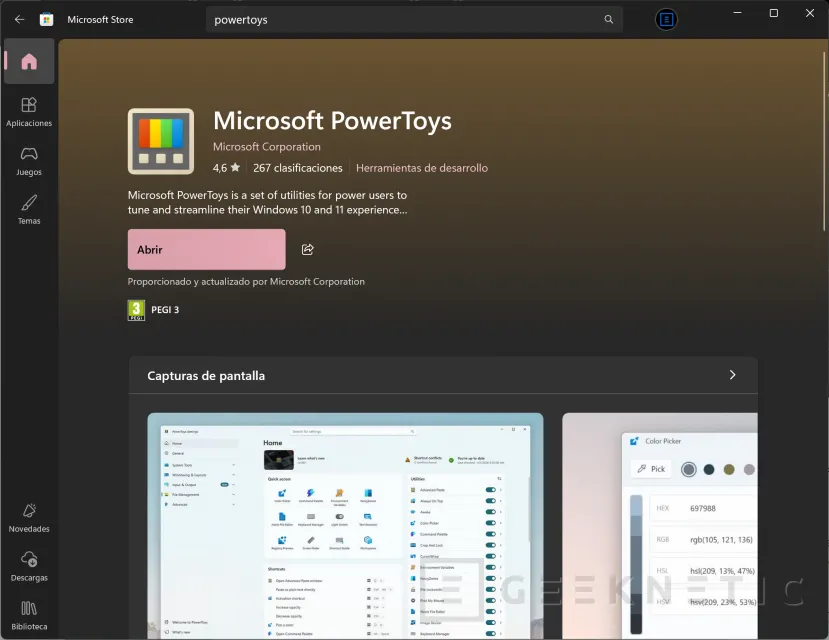Open Novedades in sidebar
This screenshot has height=640, width=829.
click(x=29, y=518)
